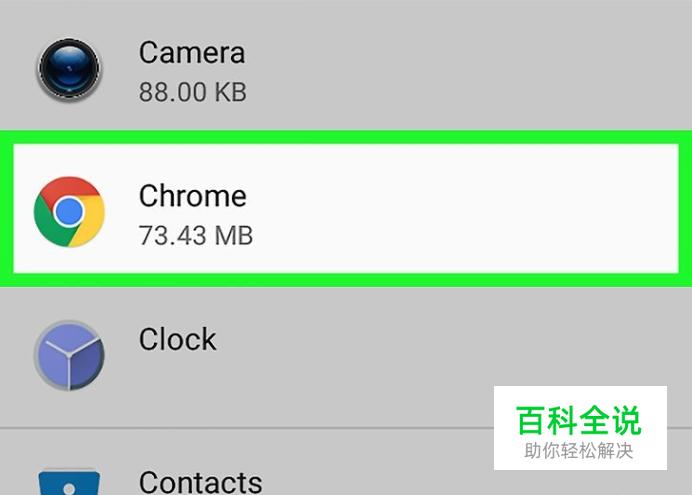The width and height of the screenshot is (692, 495).
Task: Click the green highlight border around Chrome
Action: 346,137
